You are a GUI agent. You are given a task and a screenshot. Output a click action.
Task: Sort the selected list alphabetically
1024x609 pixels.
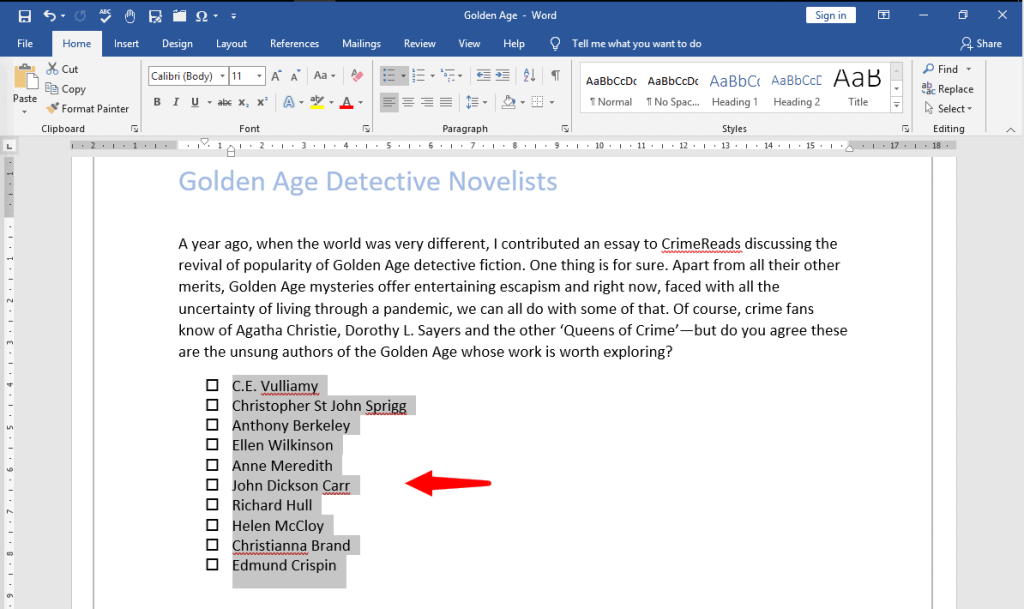click(x=530, y=76)
